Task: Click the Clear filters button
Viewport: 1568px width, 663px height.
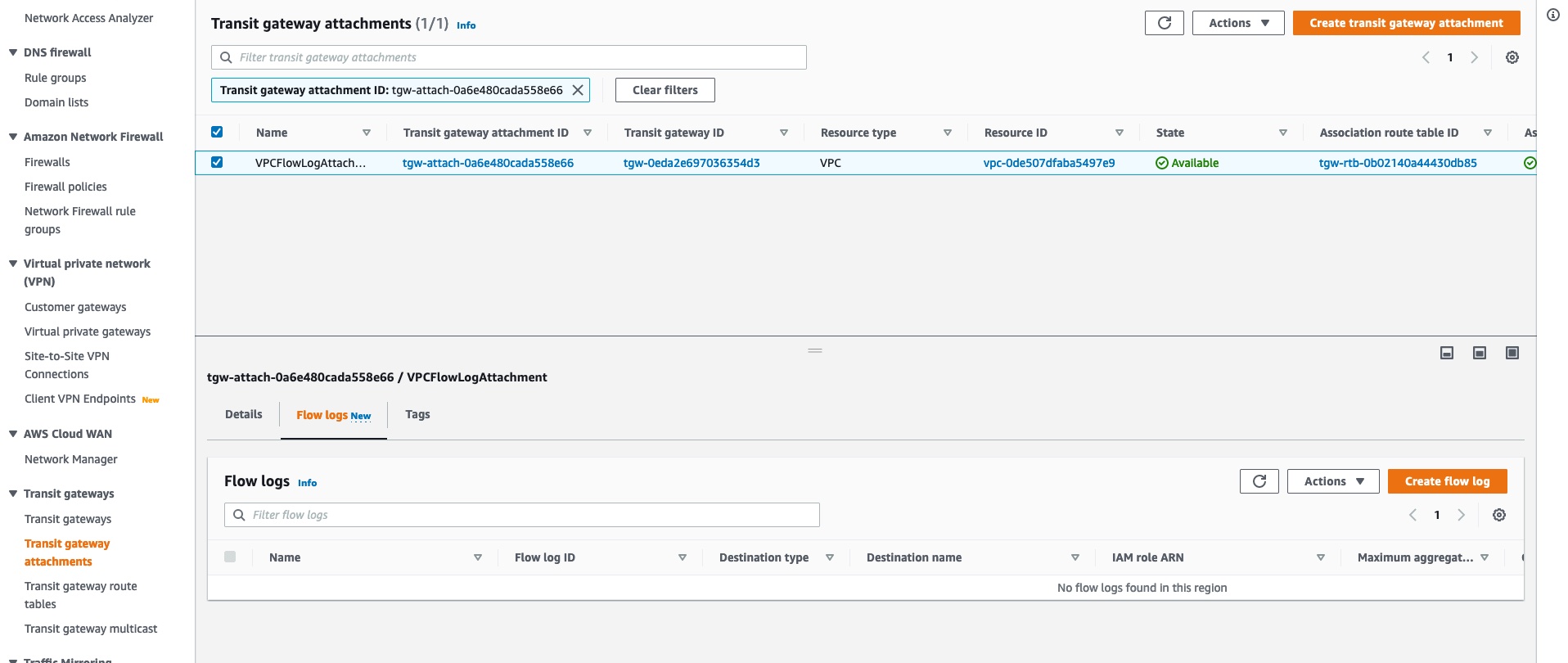Action: click(x=665, y=90)
